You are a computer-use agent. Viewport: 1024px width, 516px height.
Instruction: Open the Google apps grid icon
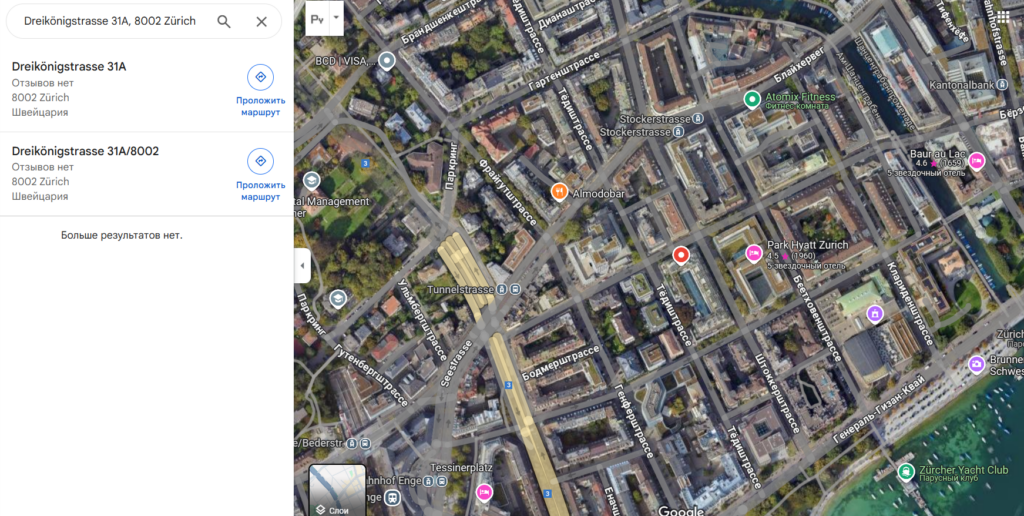tap(1003, 17)
